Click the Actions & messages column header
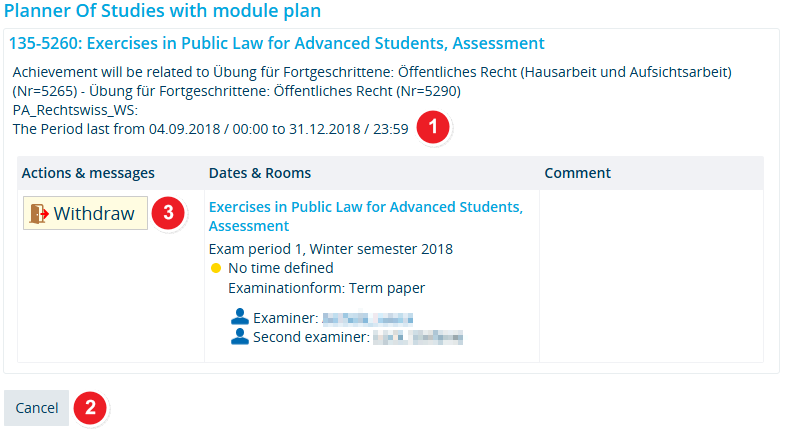 [88, 173]
